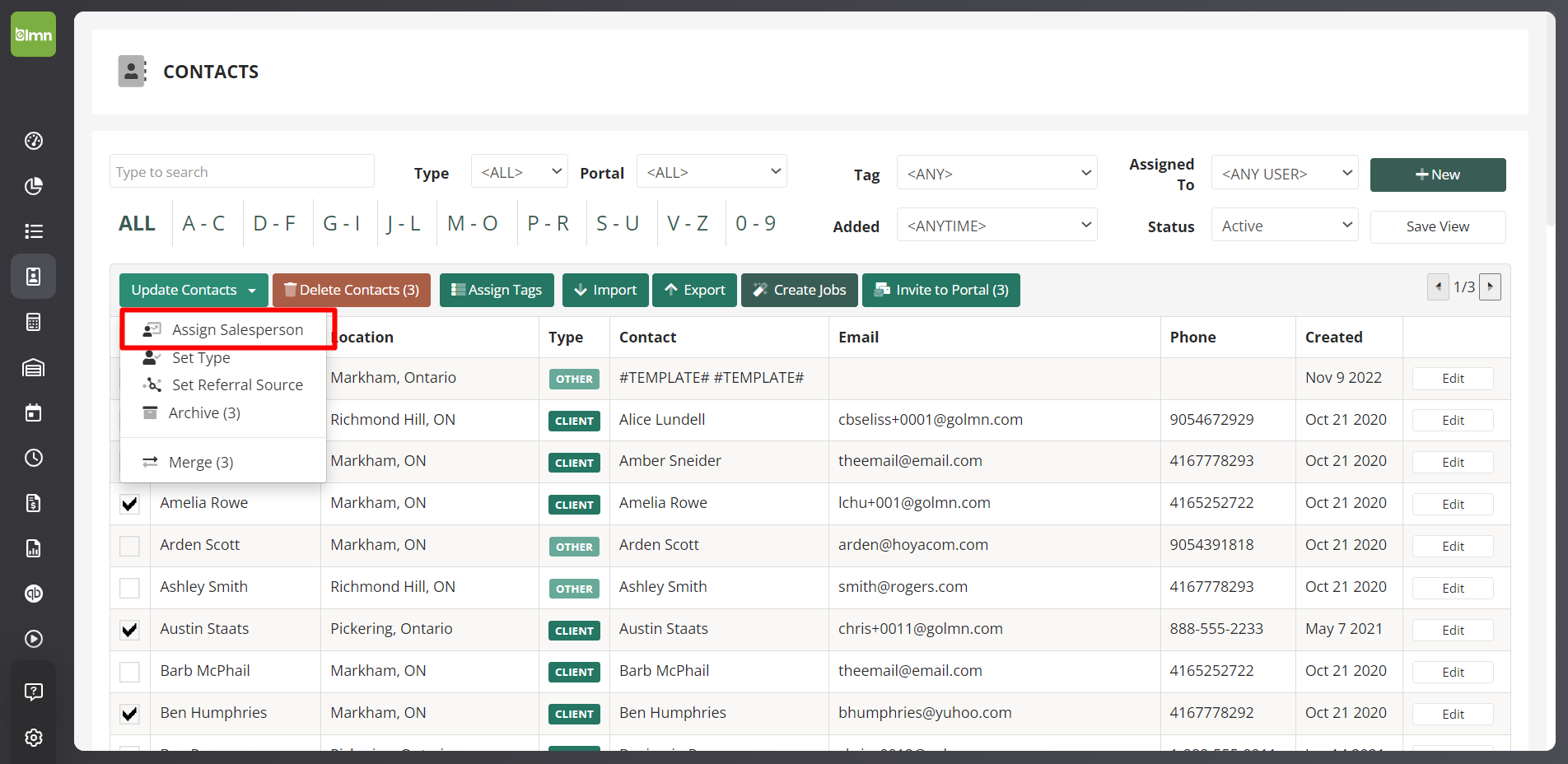This screenshot has height=764, width=1568.
Task: Click Export button
Action: 694,290
